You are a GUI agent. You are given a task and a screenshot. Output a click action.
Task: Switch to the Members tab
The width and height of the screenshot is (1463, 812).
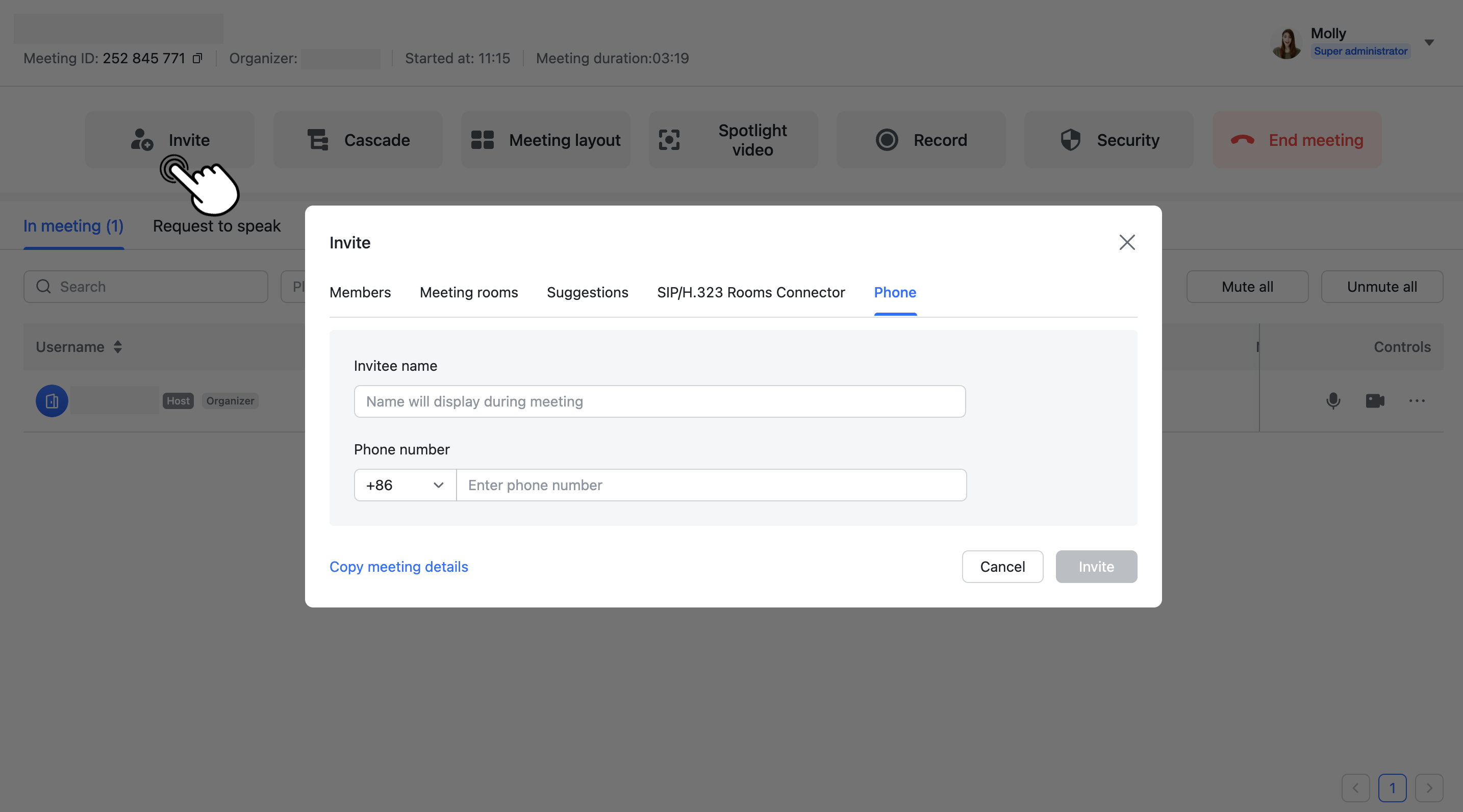[360, 292]
